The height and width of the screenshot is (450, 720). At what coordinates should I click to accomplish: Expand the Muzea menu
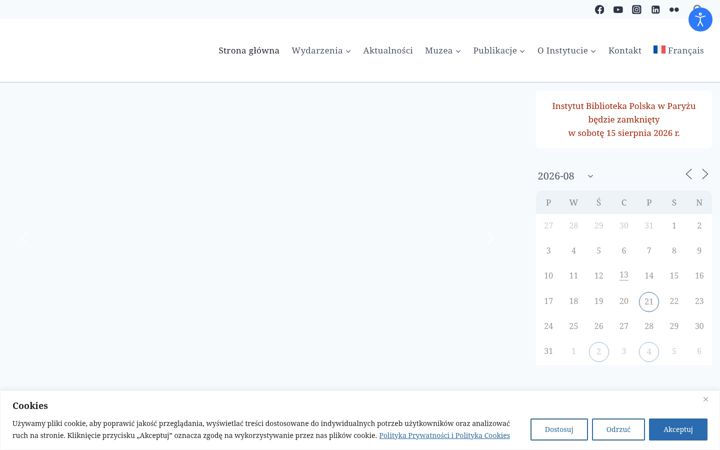click(443, 51)
